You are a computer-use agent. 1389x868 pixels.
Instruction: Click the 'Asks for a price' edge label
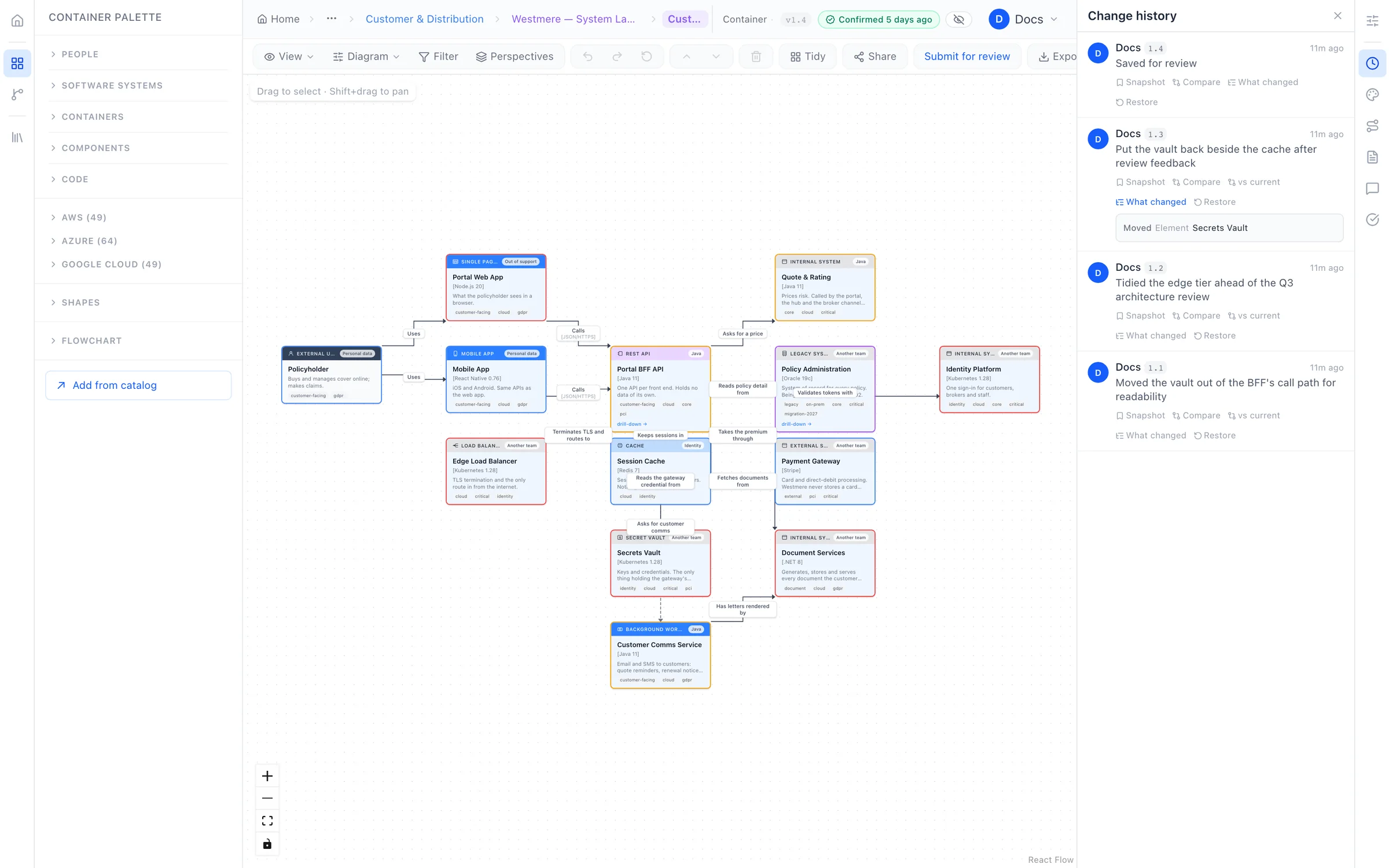click(743, 333)
